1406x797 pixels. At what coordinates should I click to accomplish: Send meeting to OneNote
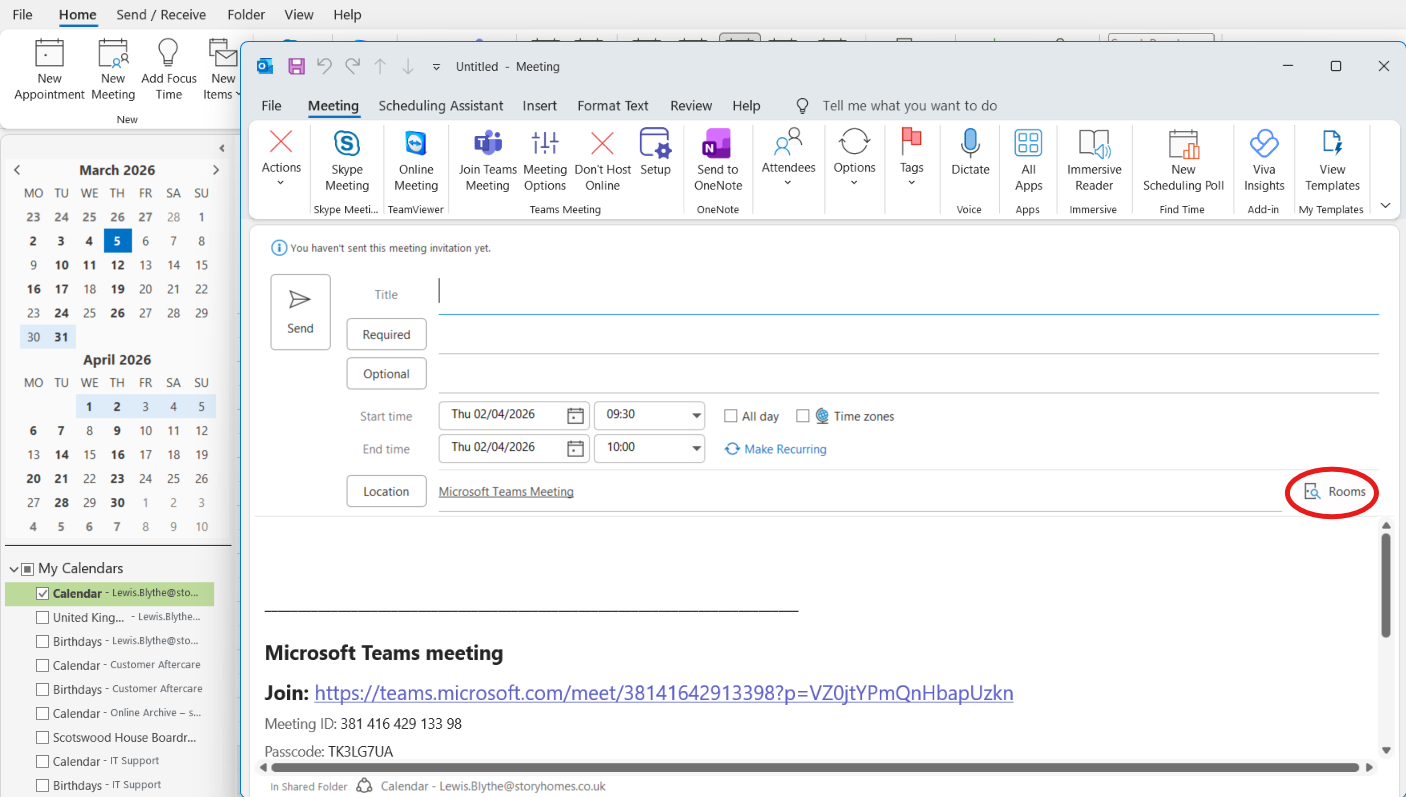tap(718, 161)
